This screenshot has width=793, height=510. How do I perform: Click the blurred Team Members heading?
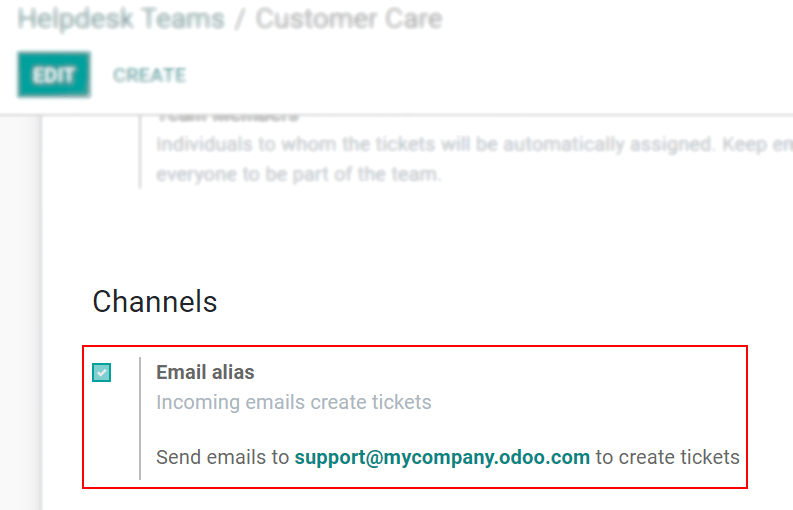(x=227, y=116)
